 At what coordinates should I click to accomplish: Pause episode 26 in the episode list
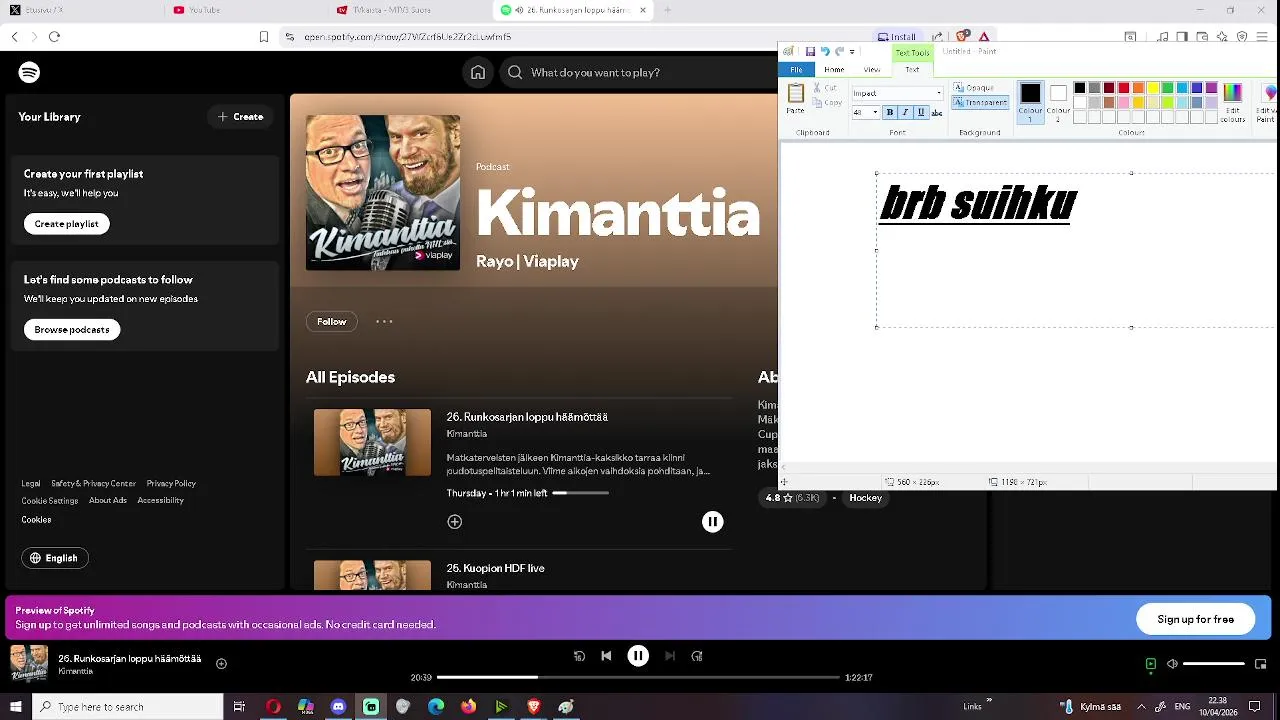[712, 522]
